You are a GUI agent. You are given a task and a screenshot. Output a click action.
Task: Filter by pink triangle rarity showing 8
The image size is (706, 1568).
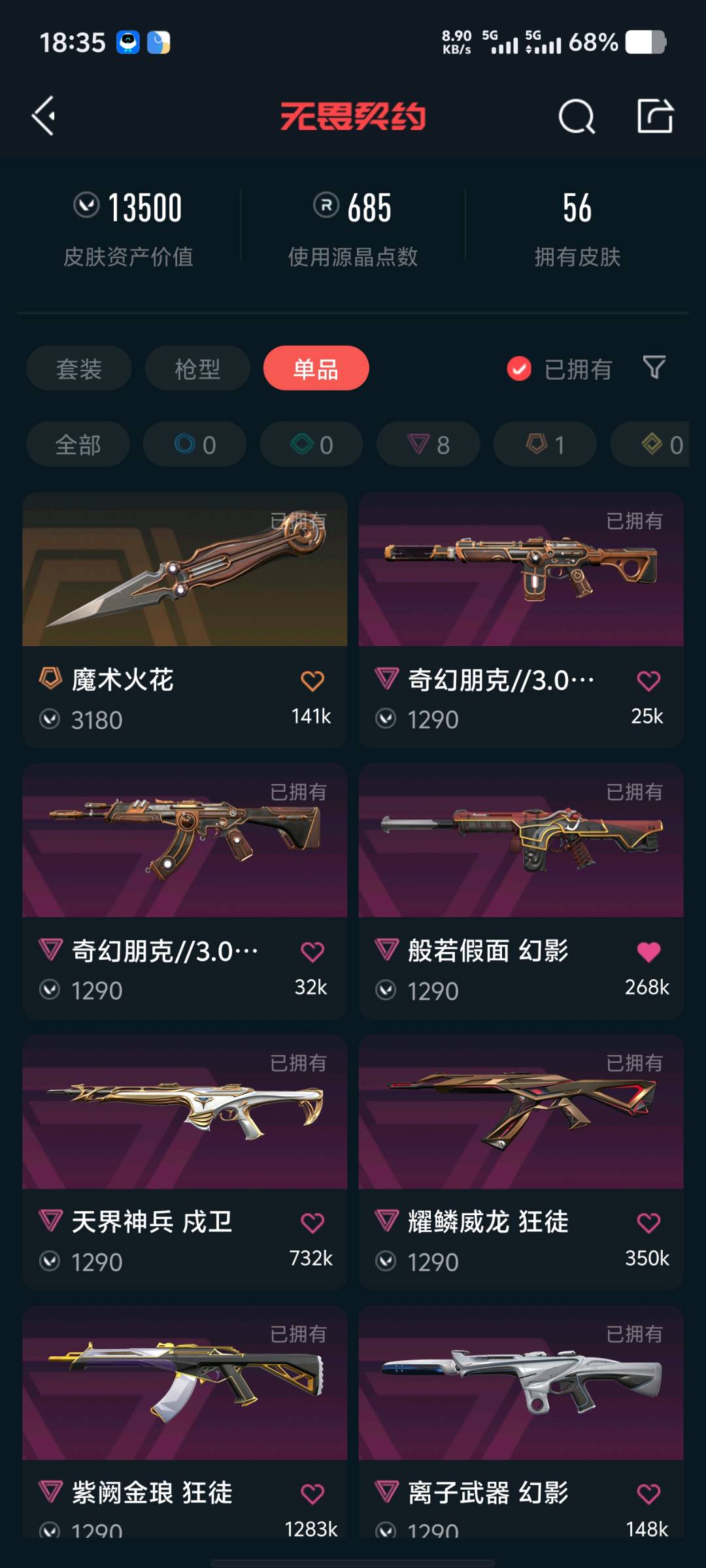point(428,444)
